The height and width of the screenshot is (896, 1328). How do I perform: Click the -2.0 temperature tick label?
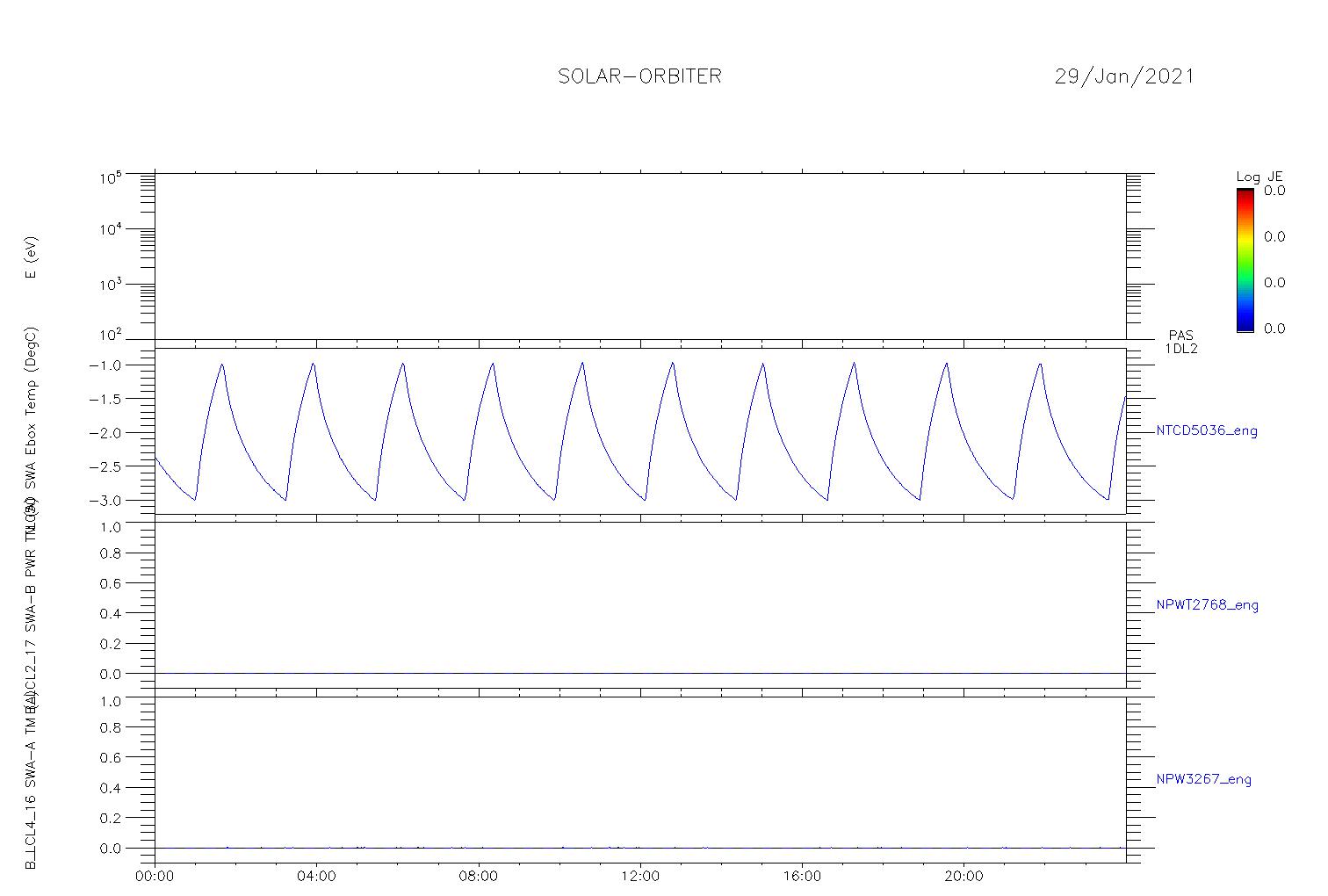coord(105,433)
